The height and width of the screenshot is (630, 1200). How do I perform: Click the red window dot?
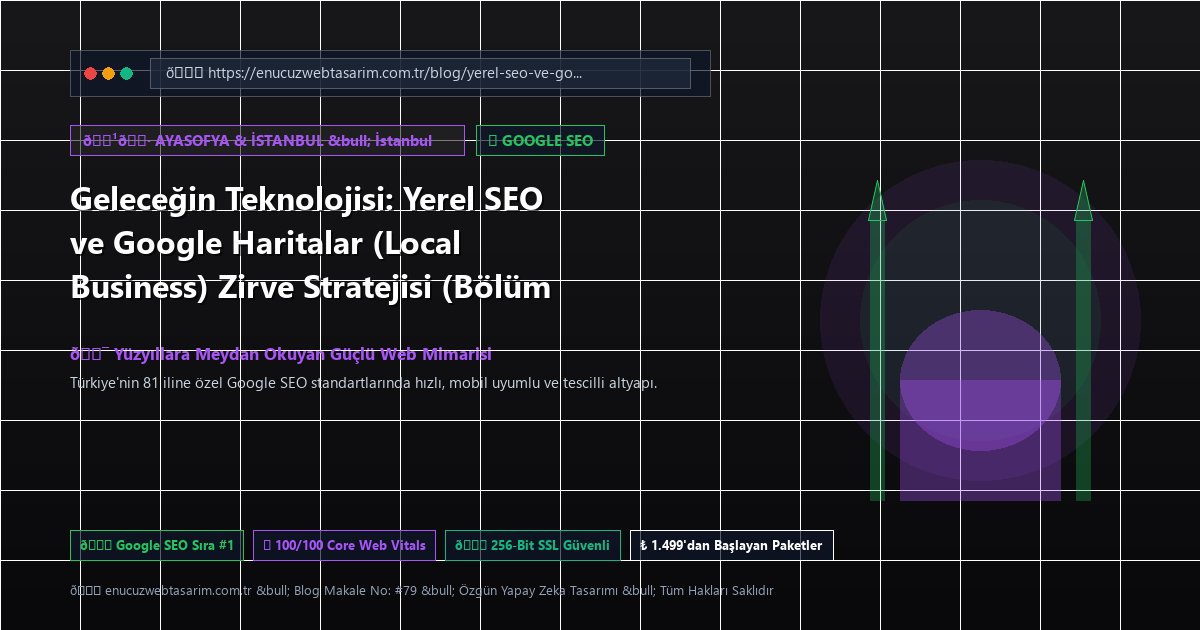(x=90, y=73)
